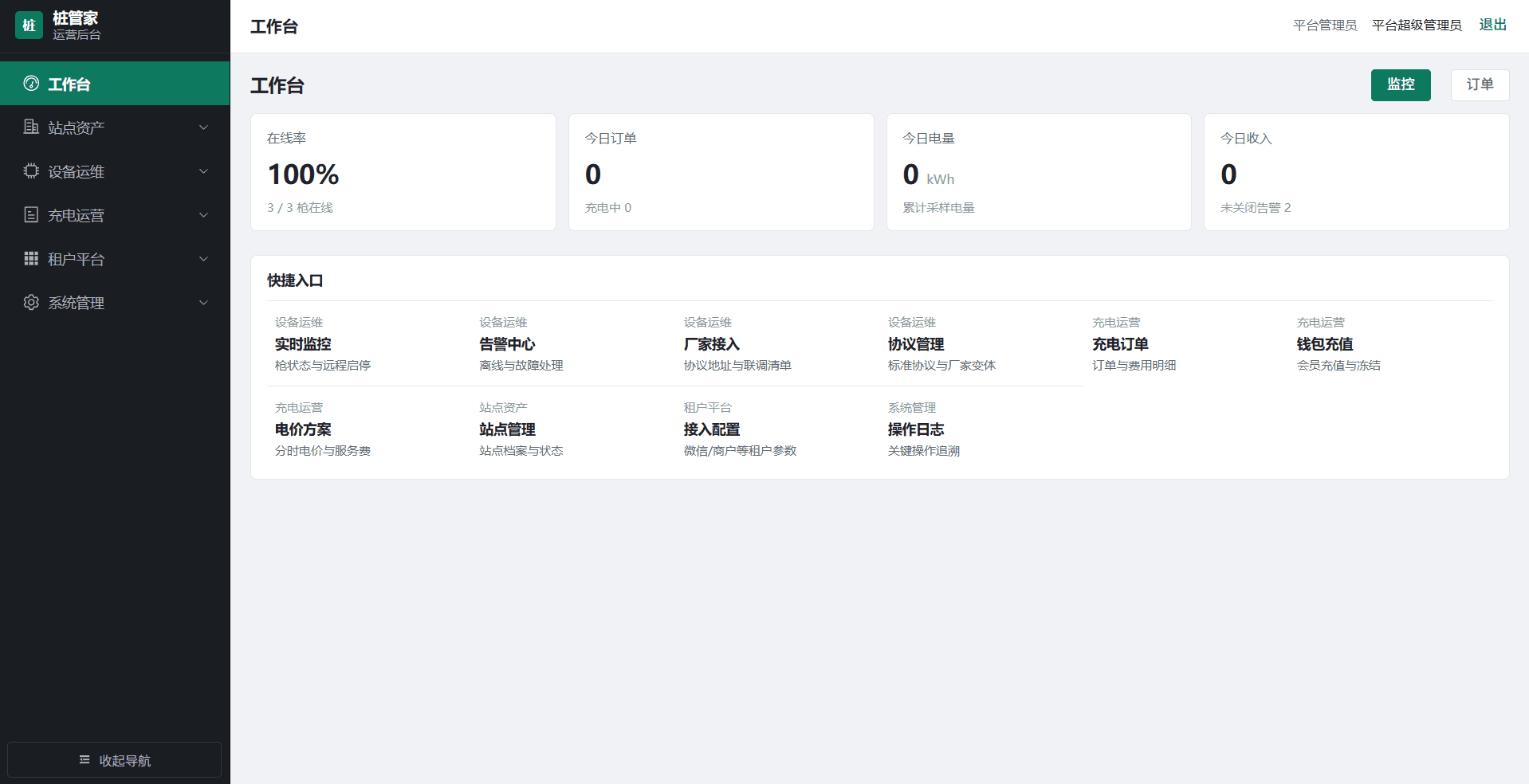This screenshot has height=784, width=1529.
Task: Open the 厂家接入 shortcut
Action: click(777, 343)
